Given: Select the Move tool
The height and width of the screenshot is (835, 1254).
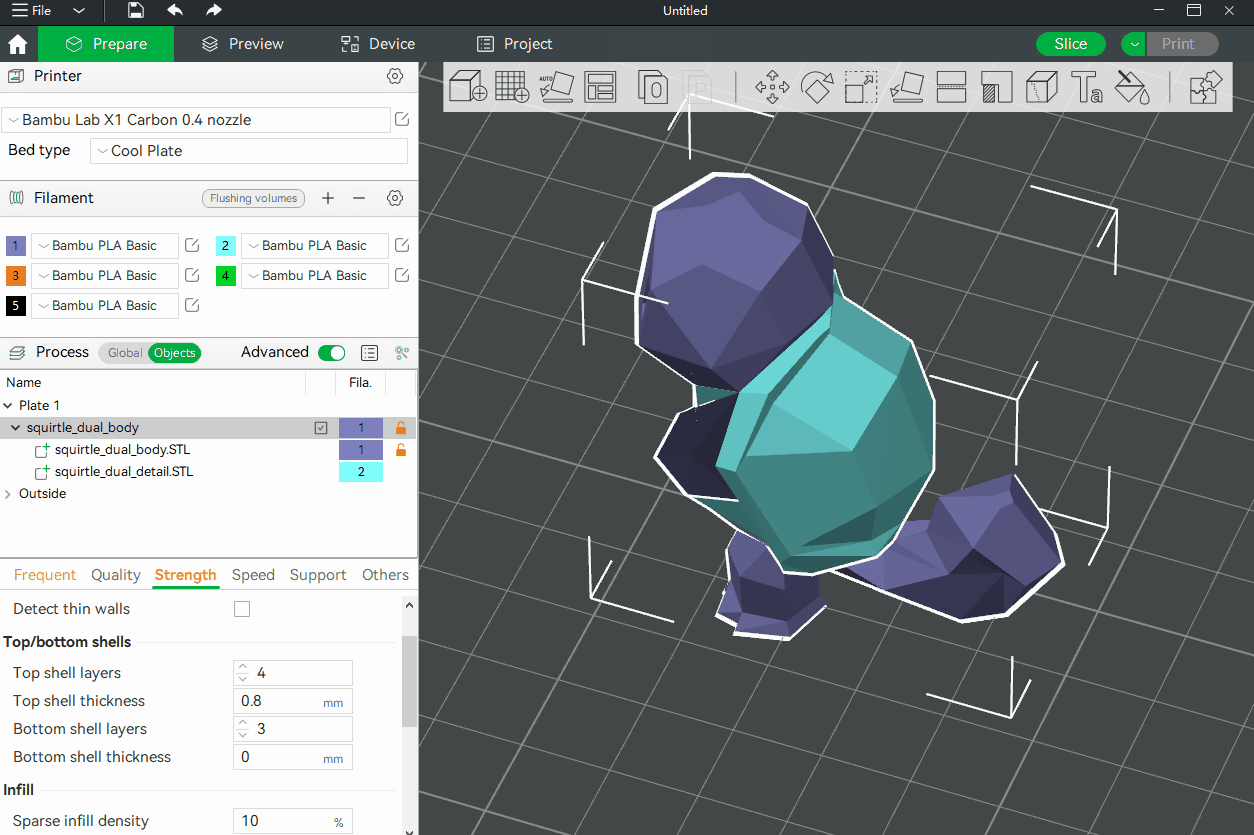Looking at the screenshot, I should tap(772, 87).
